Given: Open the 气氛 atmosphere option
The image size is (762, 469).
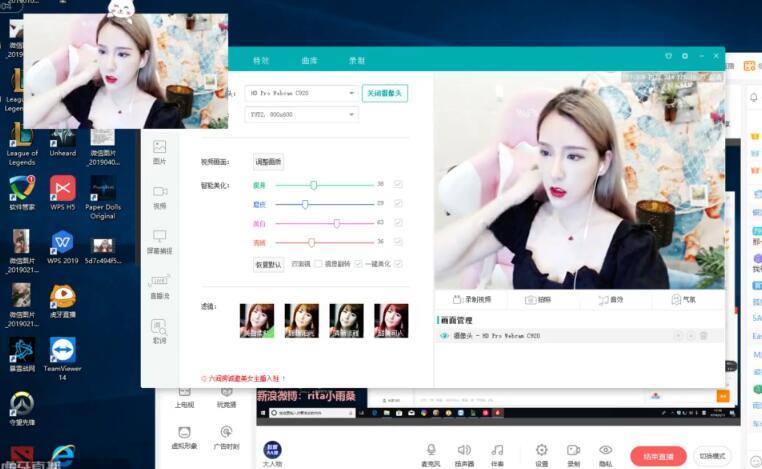Looking at the screenshot, I should [683, 299].
